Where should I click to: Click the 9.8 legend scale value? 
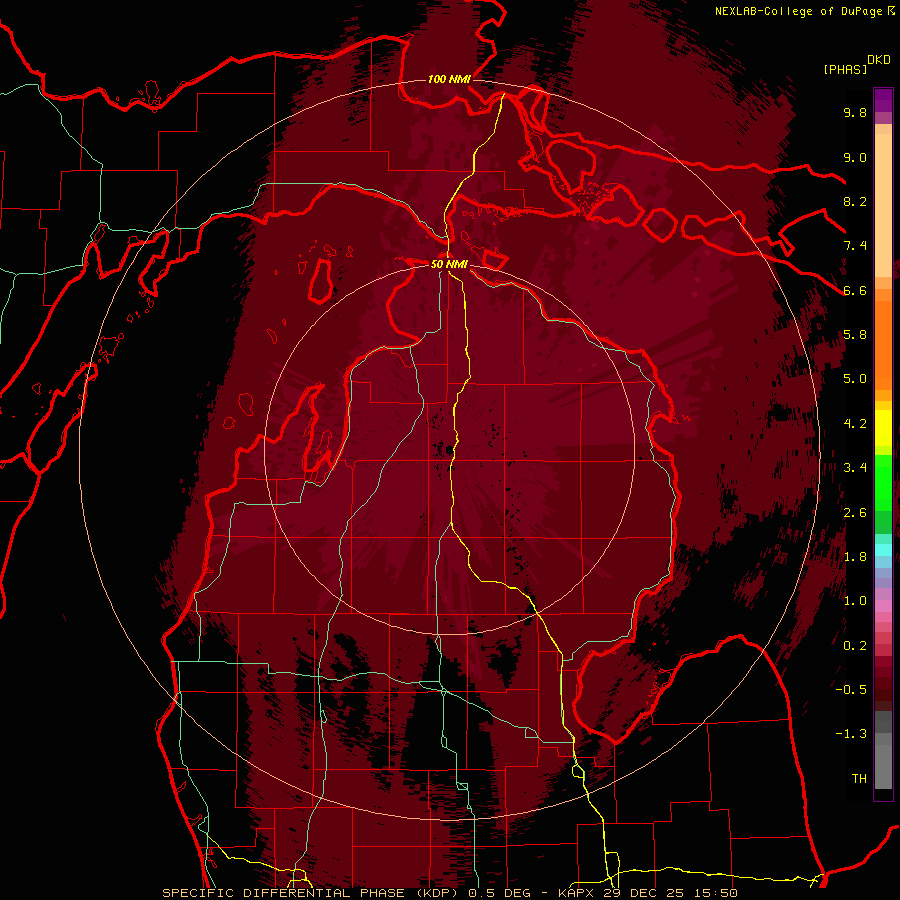[x=855, y=112]
